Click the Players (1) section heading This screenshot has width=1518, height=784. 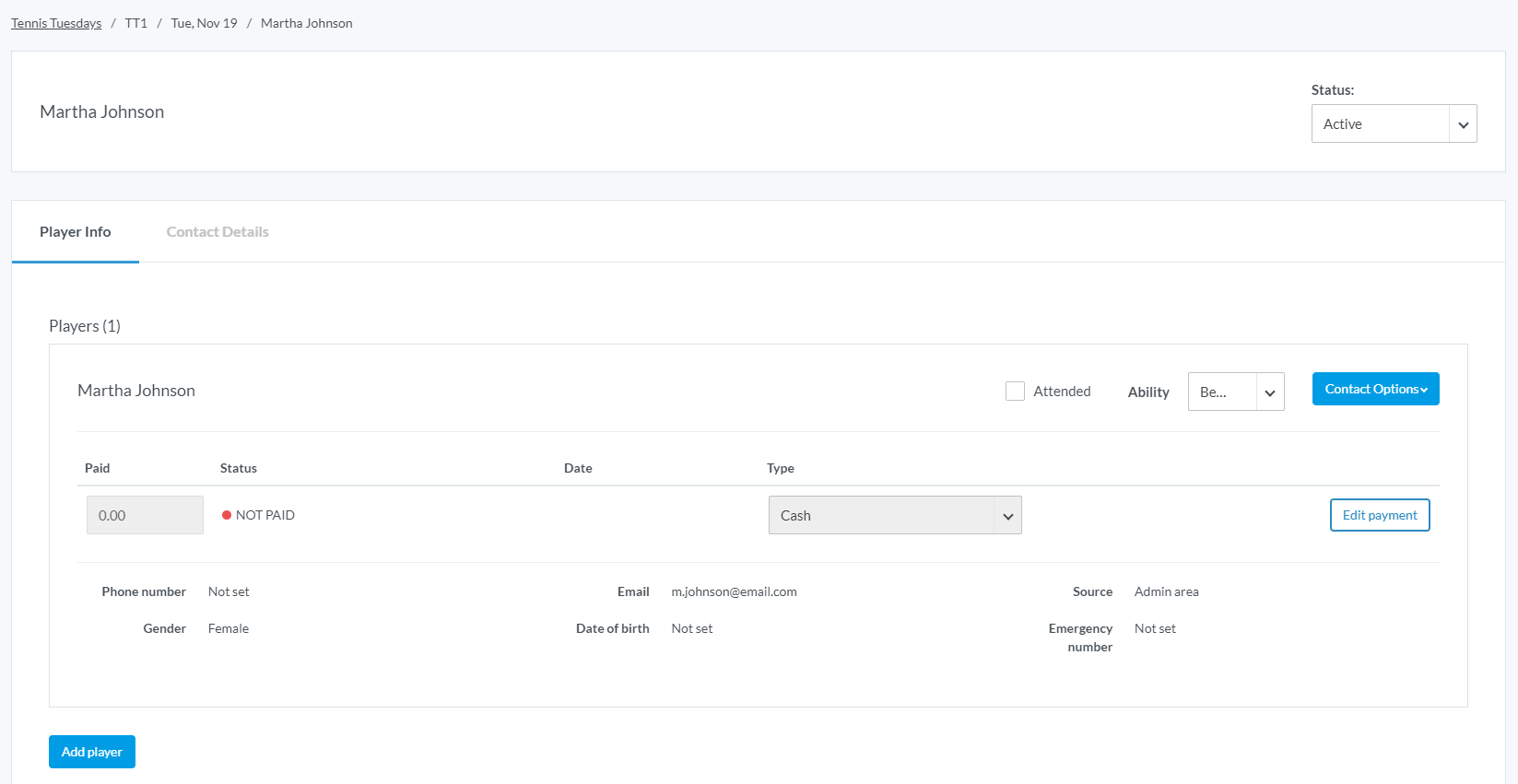85,326
